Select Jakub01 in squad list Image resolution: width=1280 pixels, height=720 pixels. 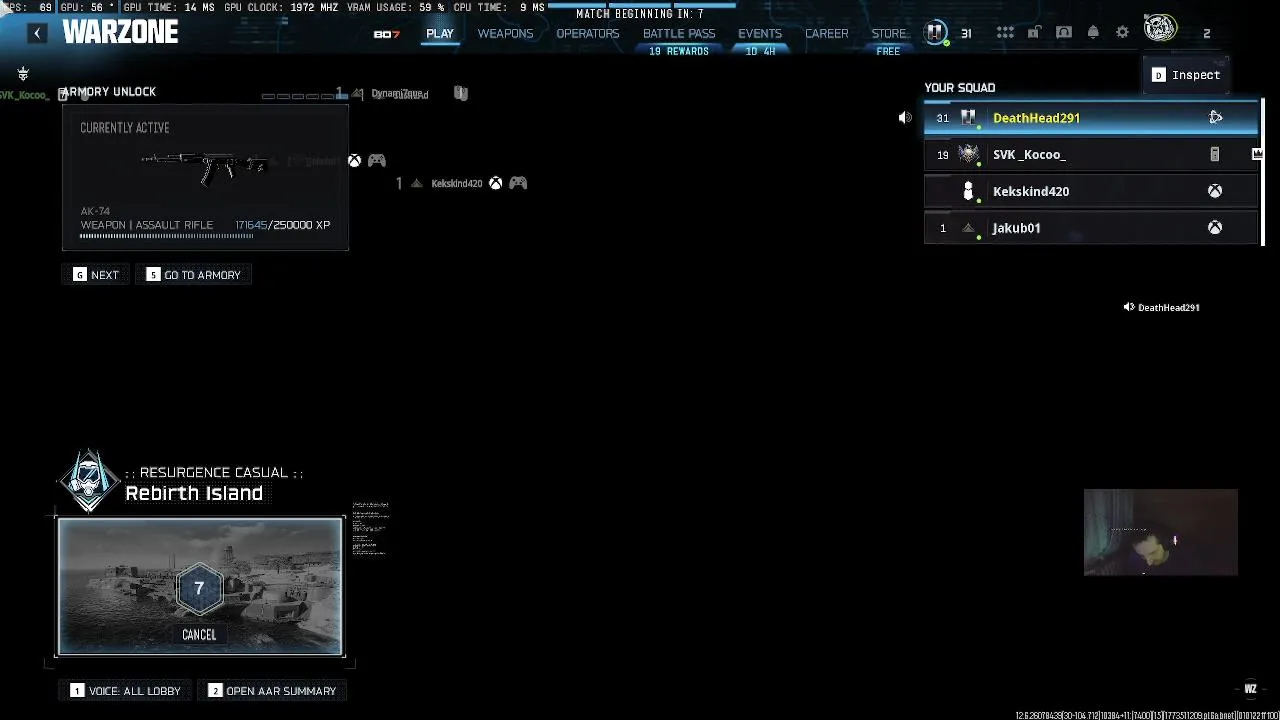pyautogui.click(x=1091, y=228)
